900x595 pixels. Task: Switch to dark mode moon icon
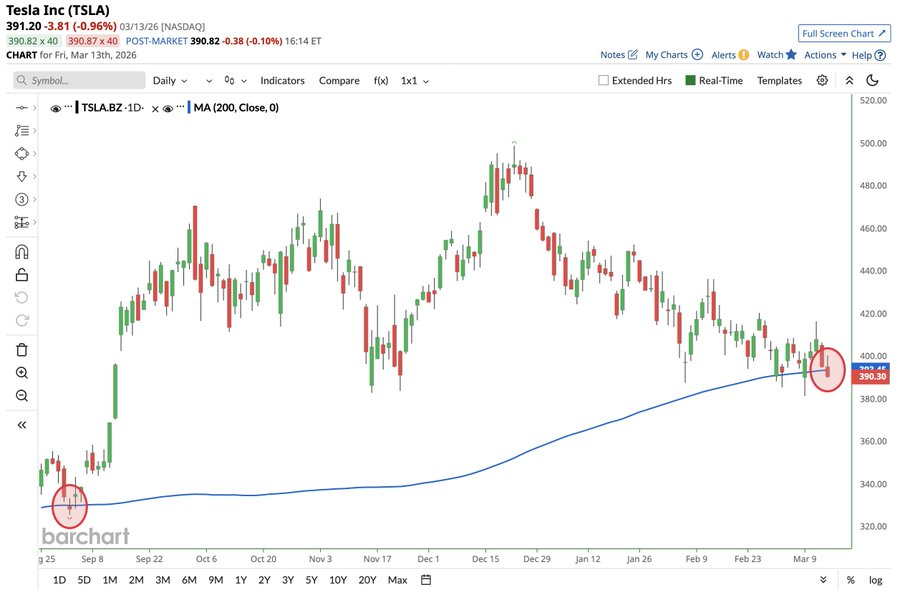coord(872,80)
